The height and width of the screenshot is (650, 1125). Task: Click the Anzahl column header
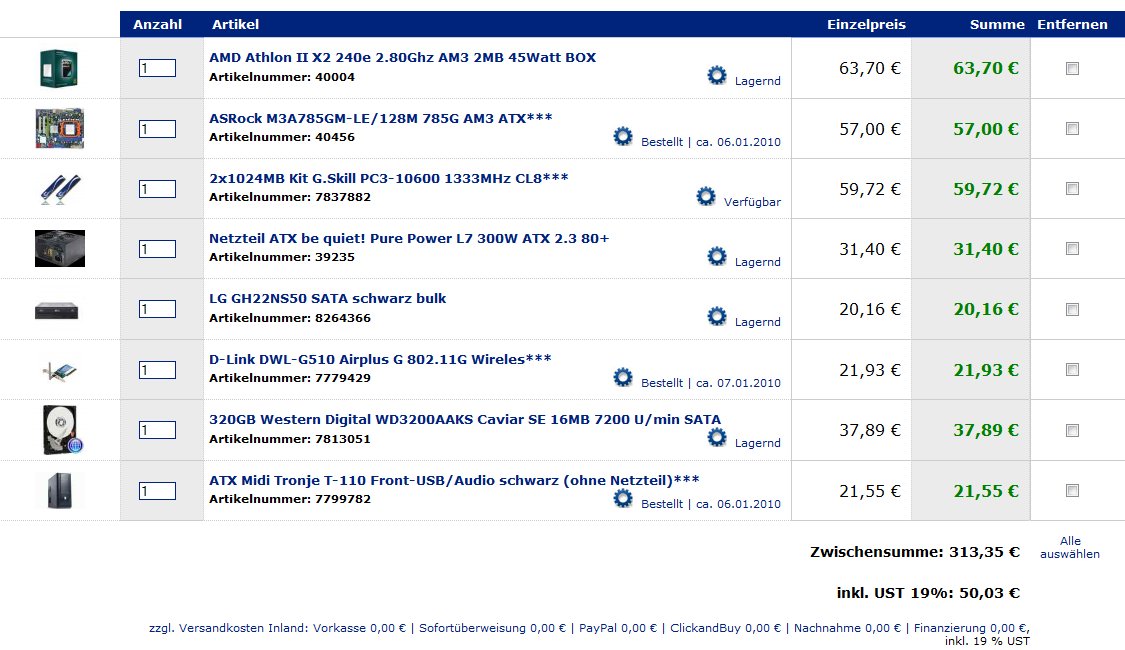click(x=158, y=24)
